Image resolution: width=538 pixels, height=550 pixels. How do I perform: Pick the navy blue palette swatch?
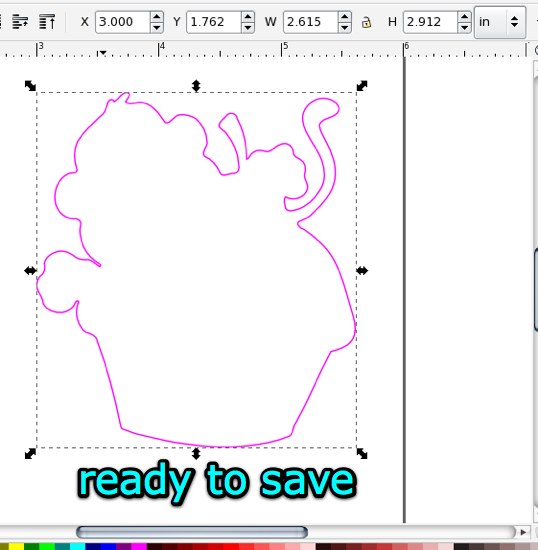93,546
